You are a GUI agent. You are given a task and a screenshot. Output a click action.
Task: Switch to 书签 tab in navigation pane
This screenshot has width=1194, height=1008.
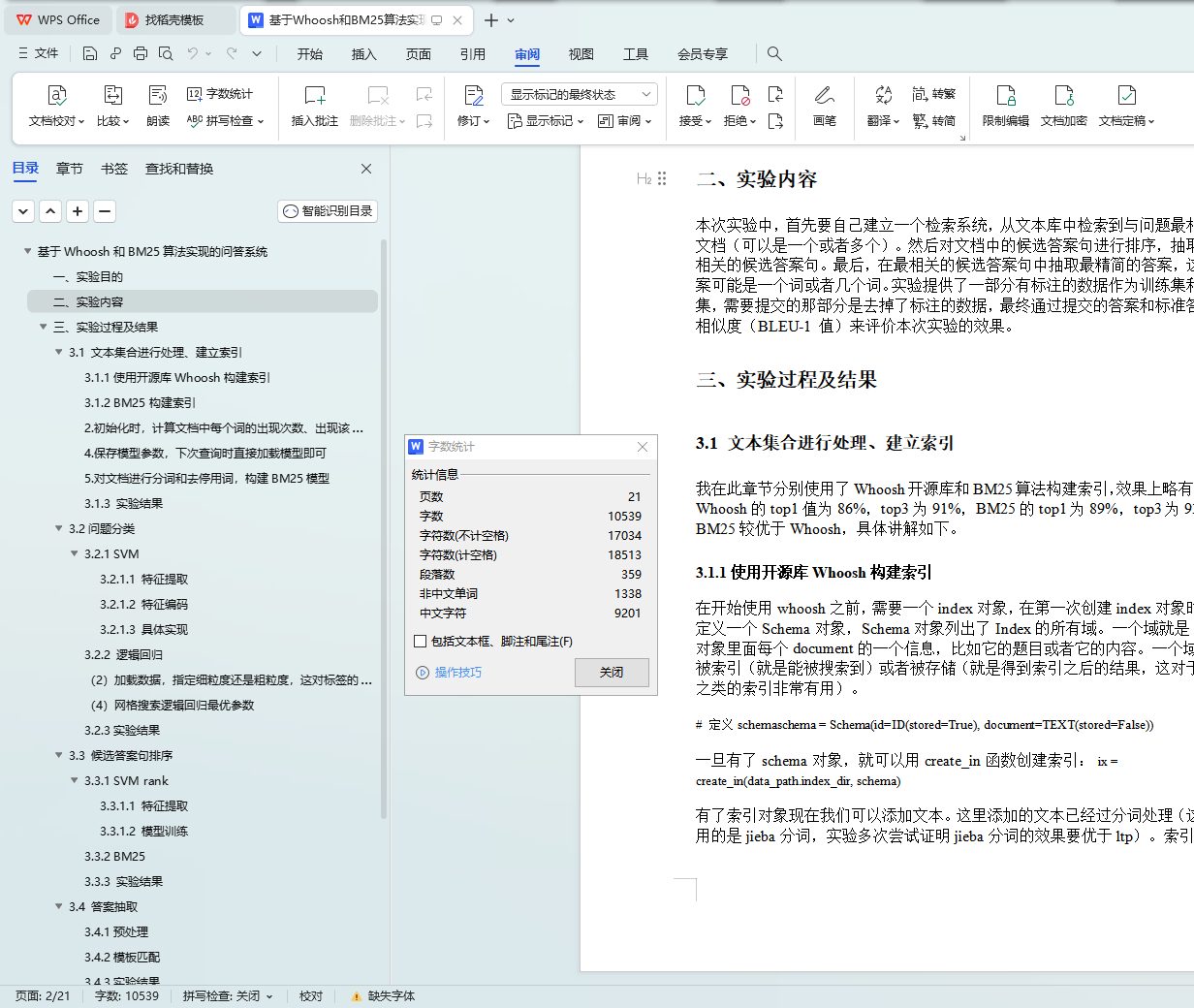point(114,169)
